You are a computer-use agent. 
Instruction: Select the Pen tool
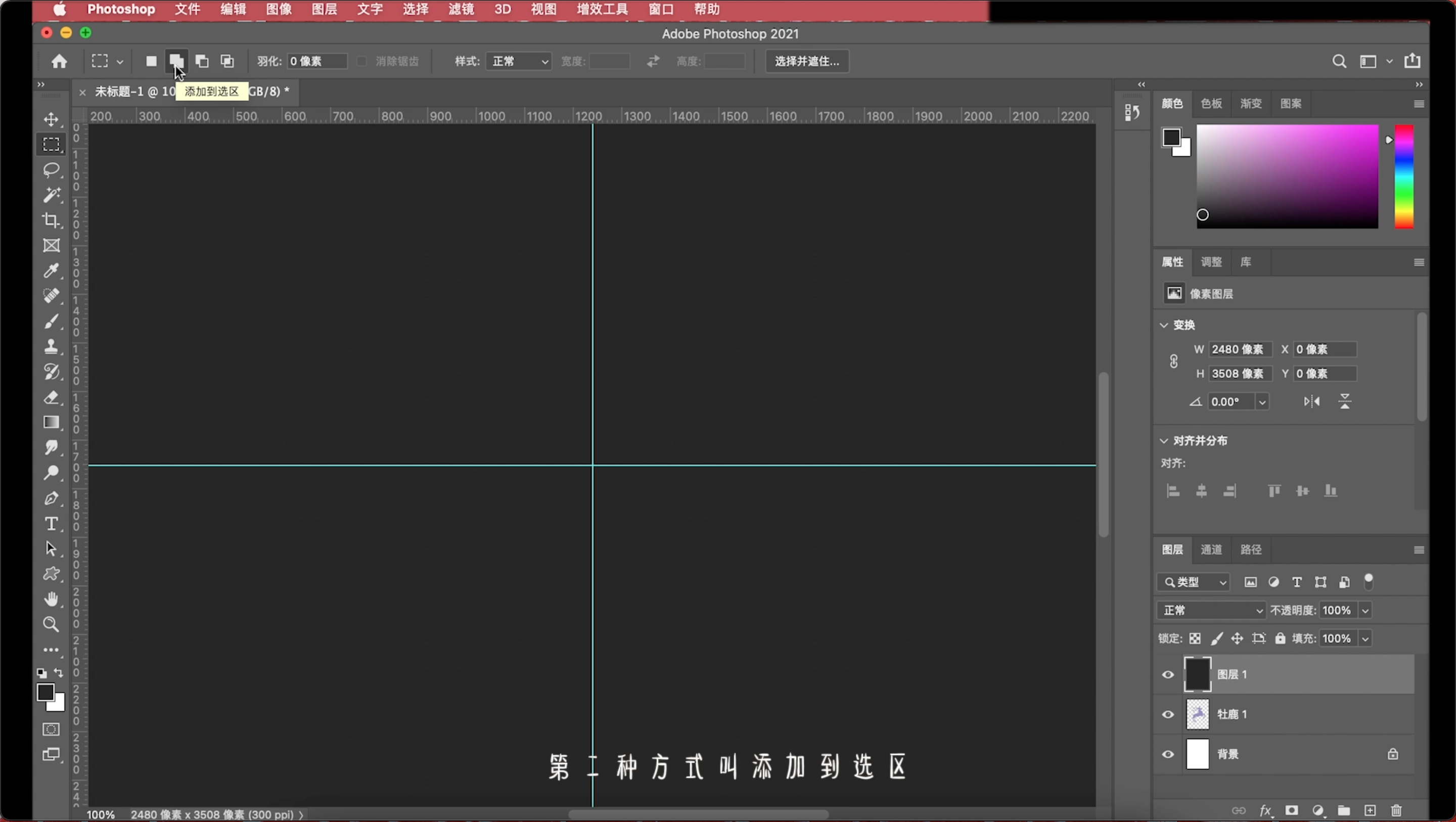coord(52,498)
